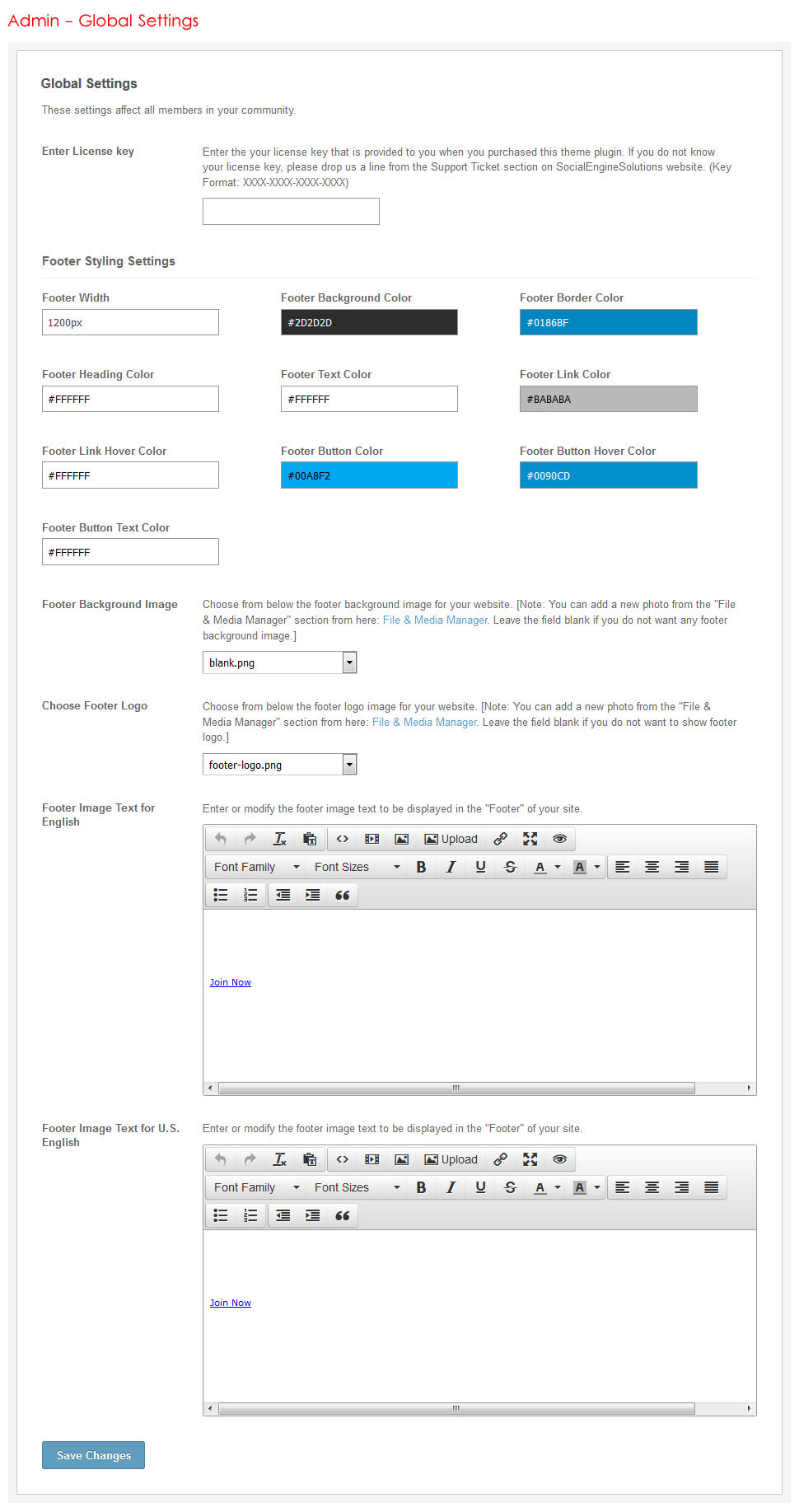This screenshot has width=799, height=1512.
Task: Toggle fullscreen in the English footer editor
Action: coord(530,839)
